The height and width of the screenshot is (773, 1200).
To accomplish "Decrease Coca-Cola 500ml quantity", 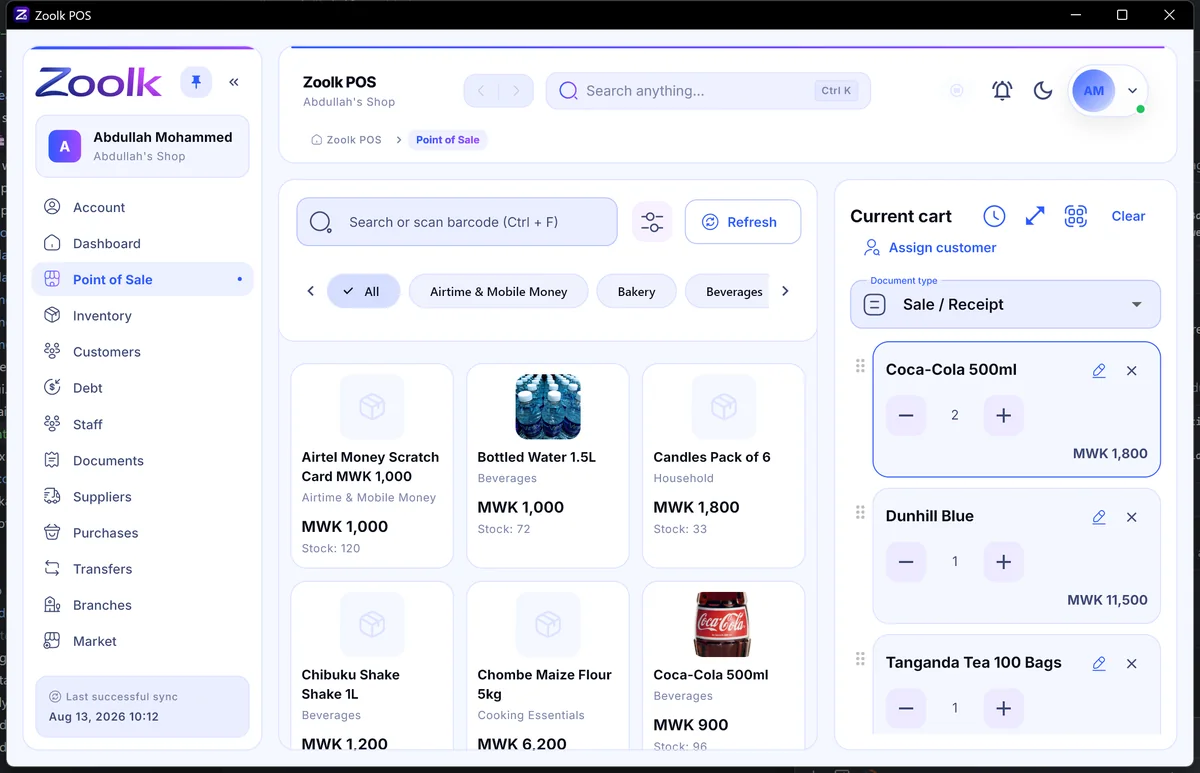I will [906, 415].
